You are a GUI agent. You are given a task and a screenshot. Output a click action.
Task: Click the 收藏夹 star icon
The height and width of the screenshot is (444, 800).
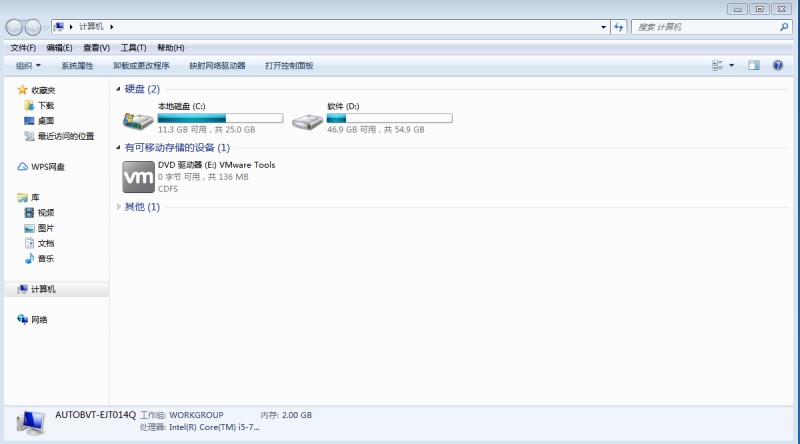tap(22, 90)
